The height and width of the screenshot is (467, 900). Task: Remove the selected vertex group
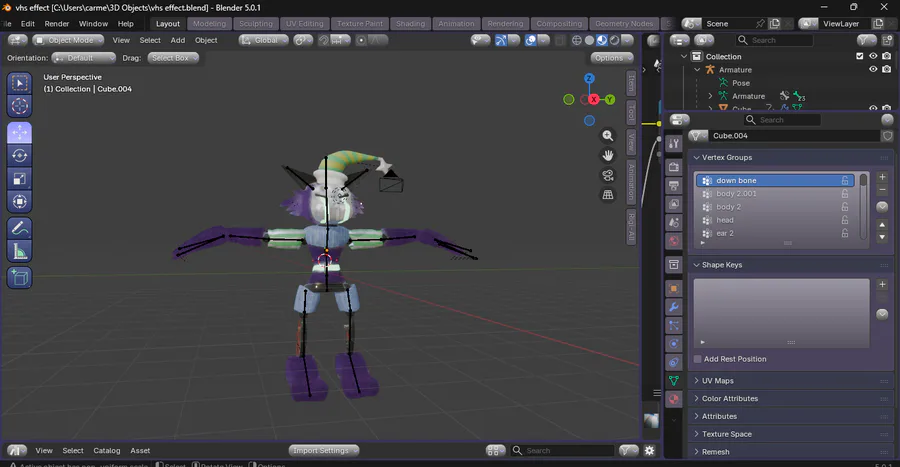tap(882, 190)
